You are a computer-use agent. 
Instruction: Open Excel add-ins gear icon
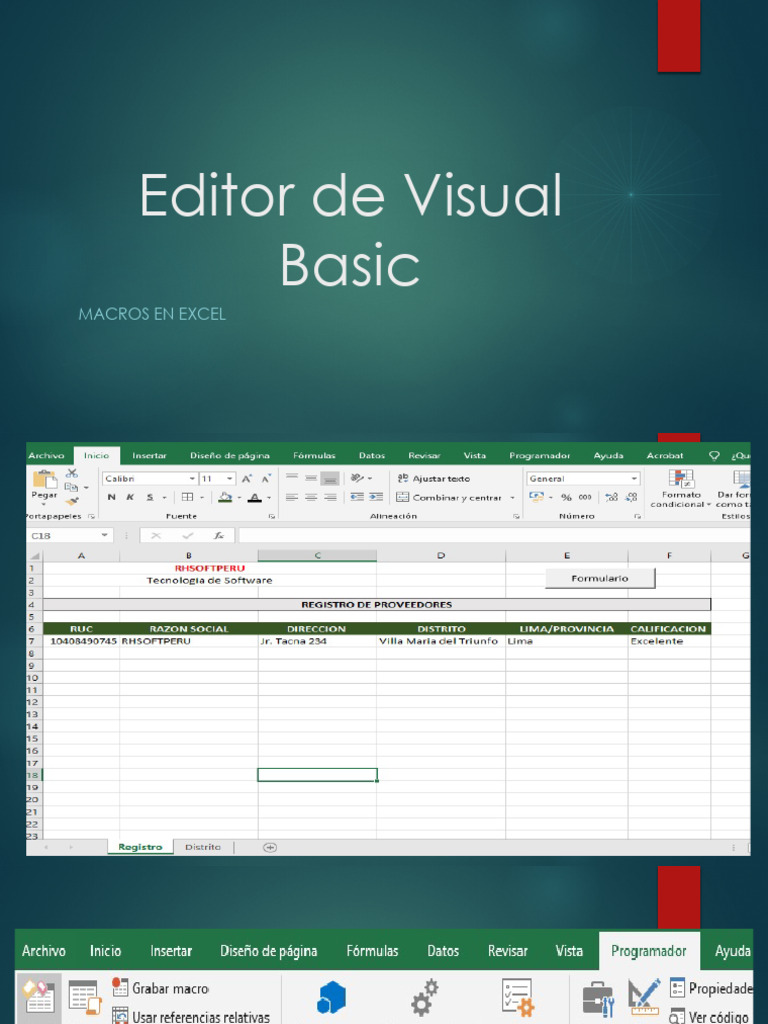pyautogui.click(x=424, y=997)
